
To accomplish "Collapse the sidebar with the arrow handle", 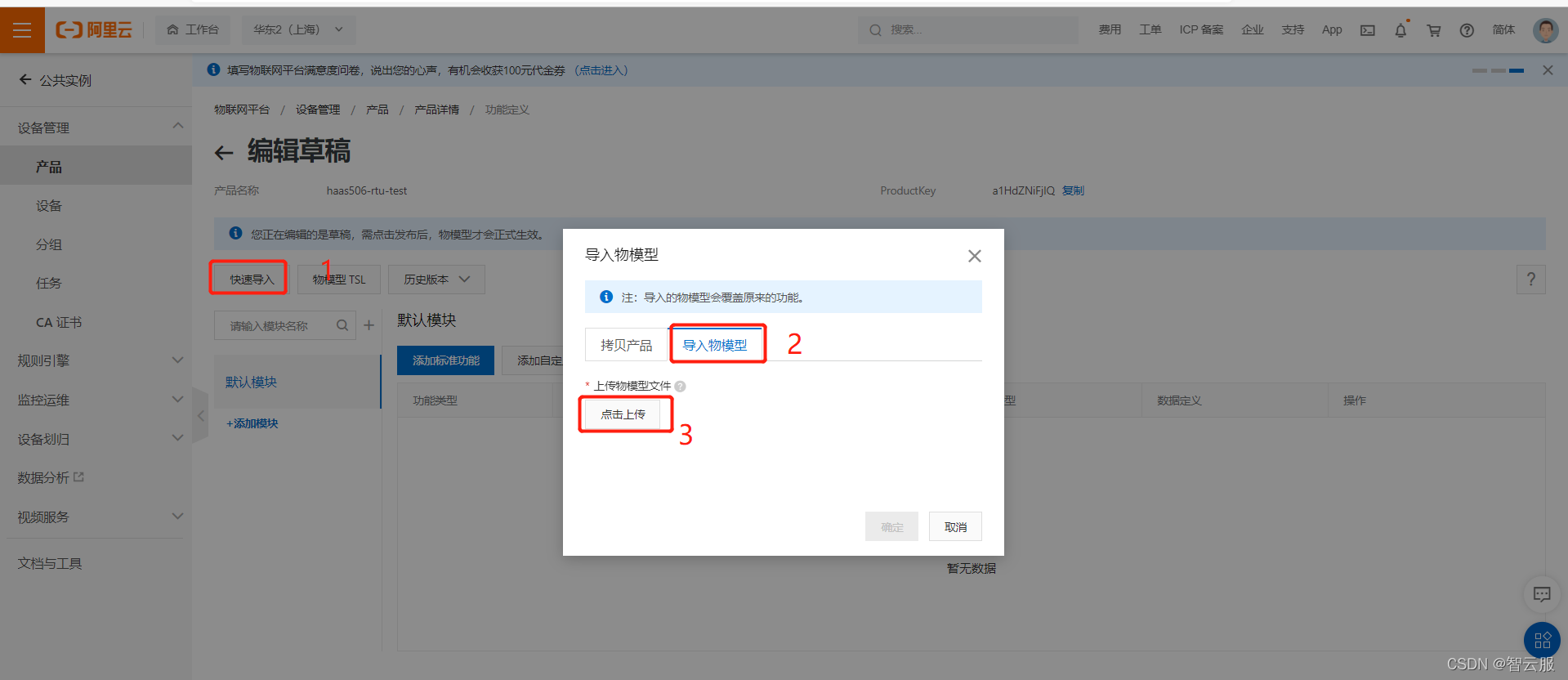I will 200,415.
